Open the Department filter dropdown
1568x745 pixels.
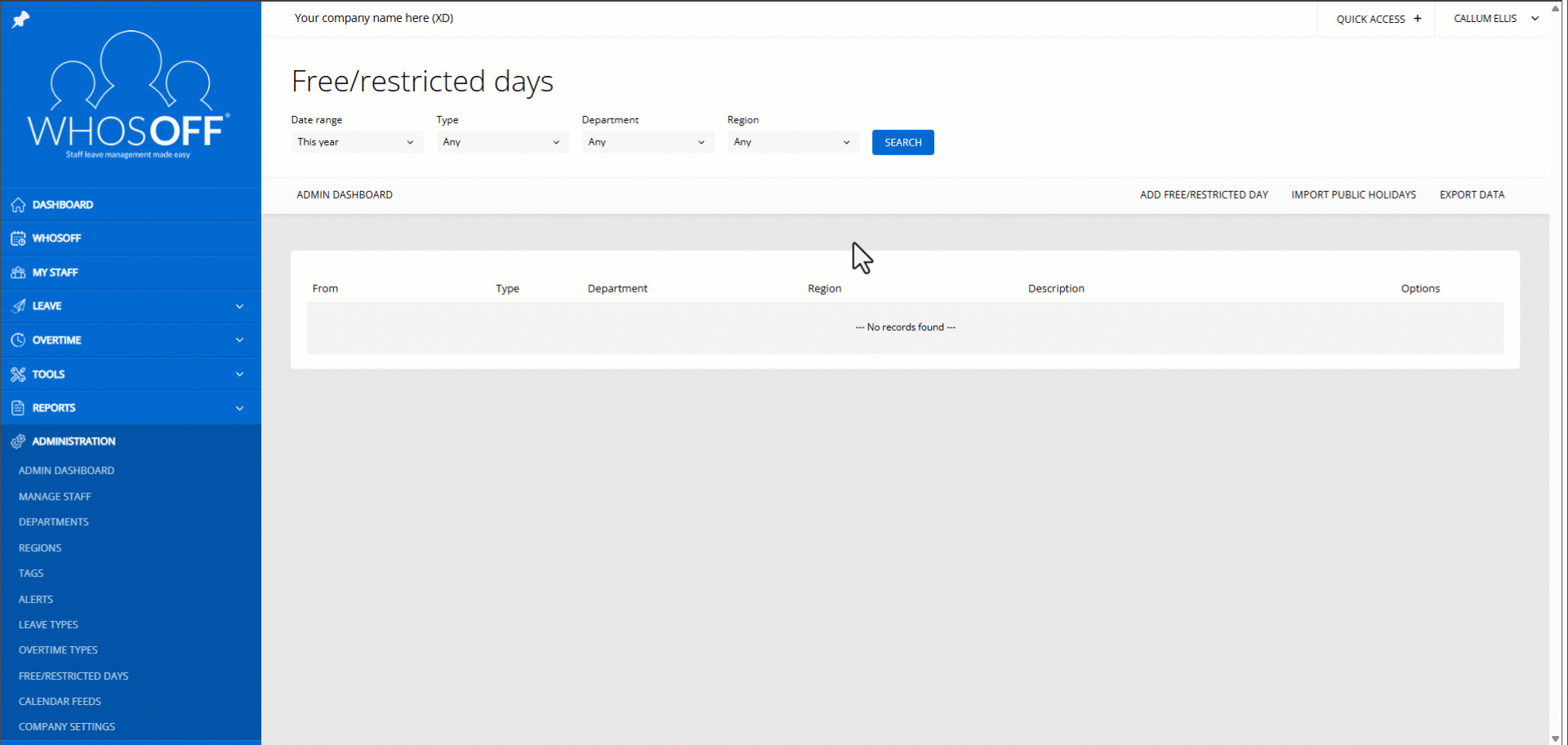pos(647,142)
